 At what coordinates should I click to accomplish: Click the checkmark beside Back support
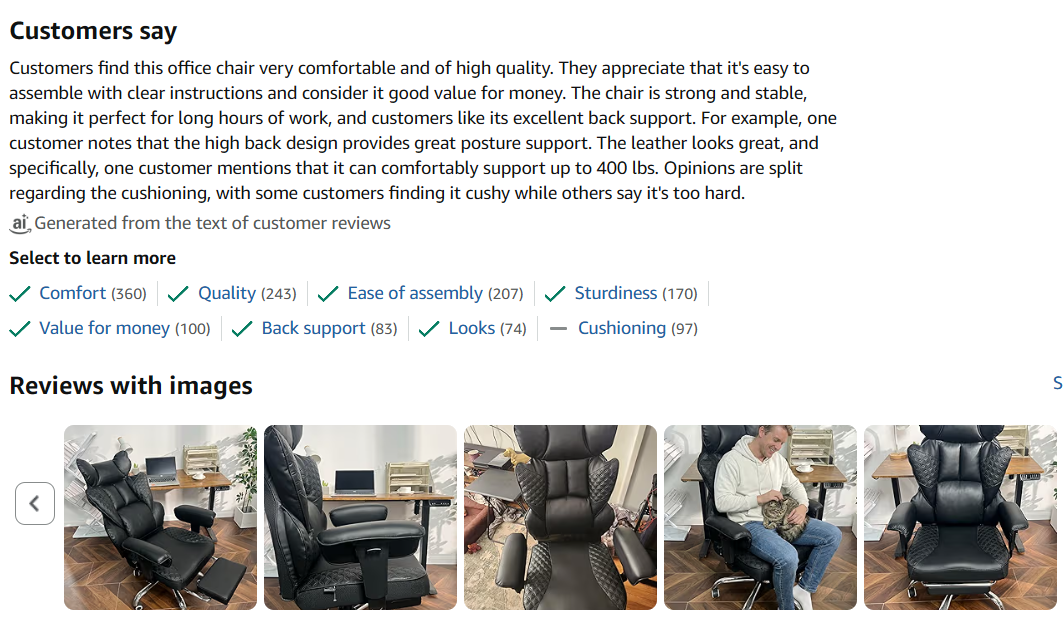242,328
